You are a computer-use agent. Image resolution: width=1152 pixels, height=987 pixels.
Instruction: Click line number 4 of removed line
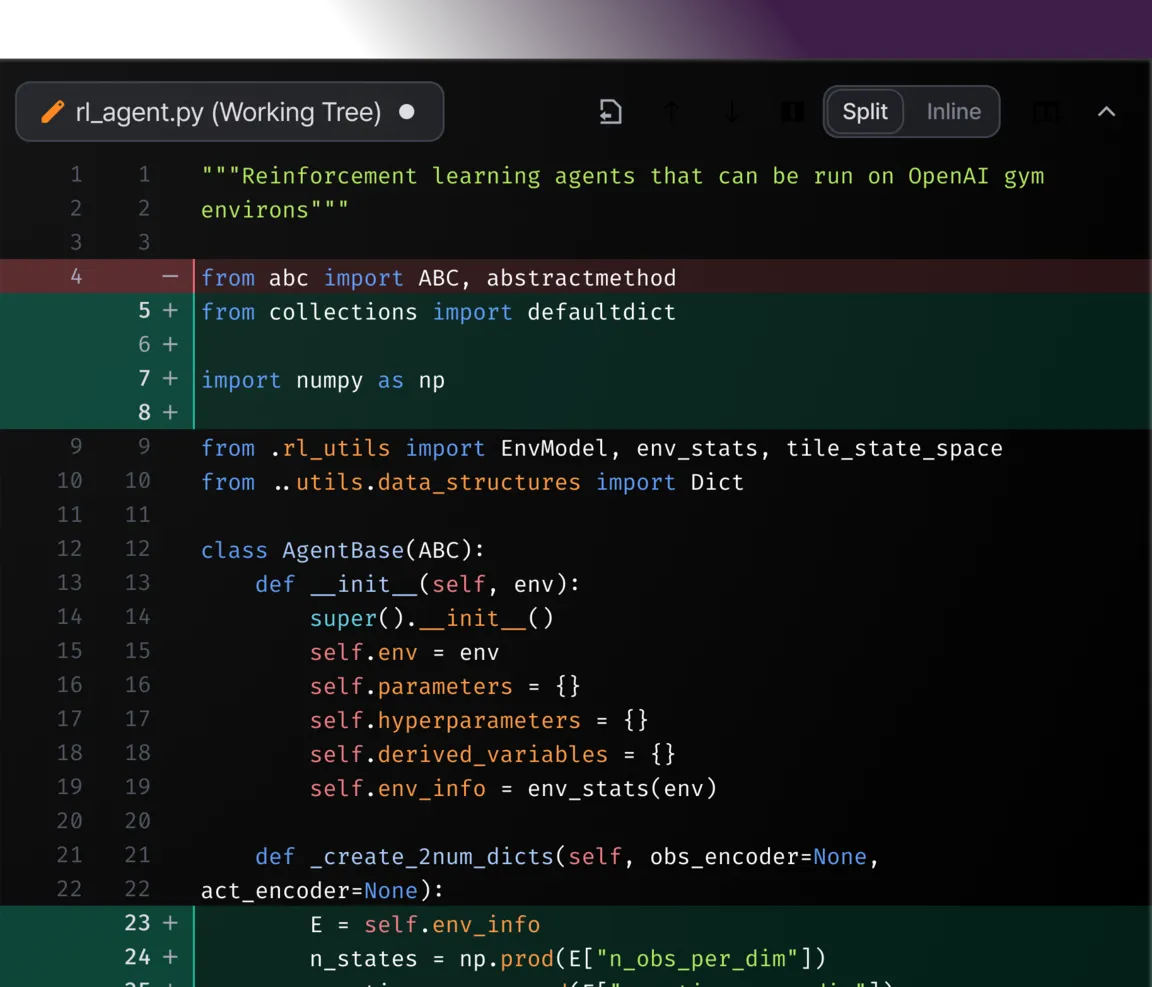pyautogui.click(x=76, y=277)
